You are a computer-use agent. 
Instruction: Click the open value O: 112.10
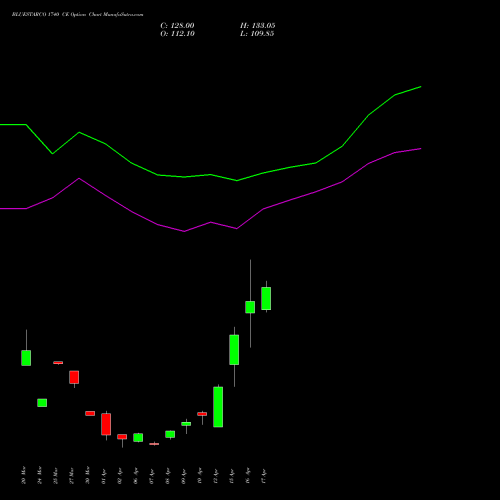coord(177,34)
